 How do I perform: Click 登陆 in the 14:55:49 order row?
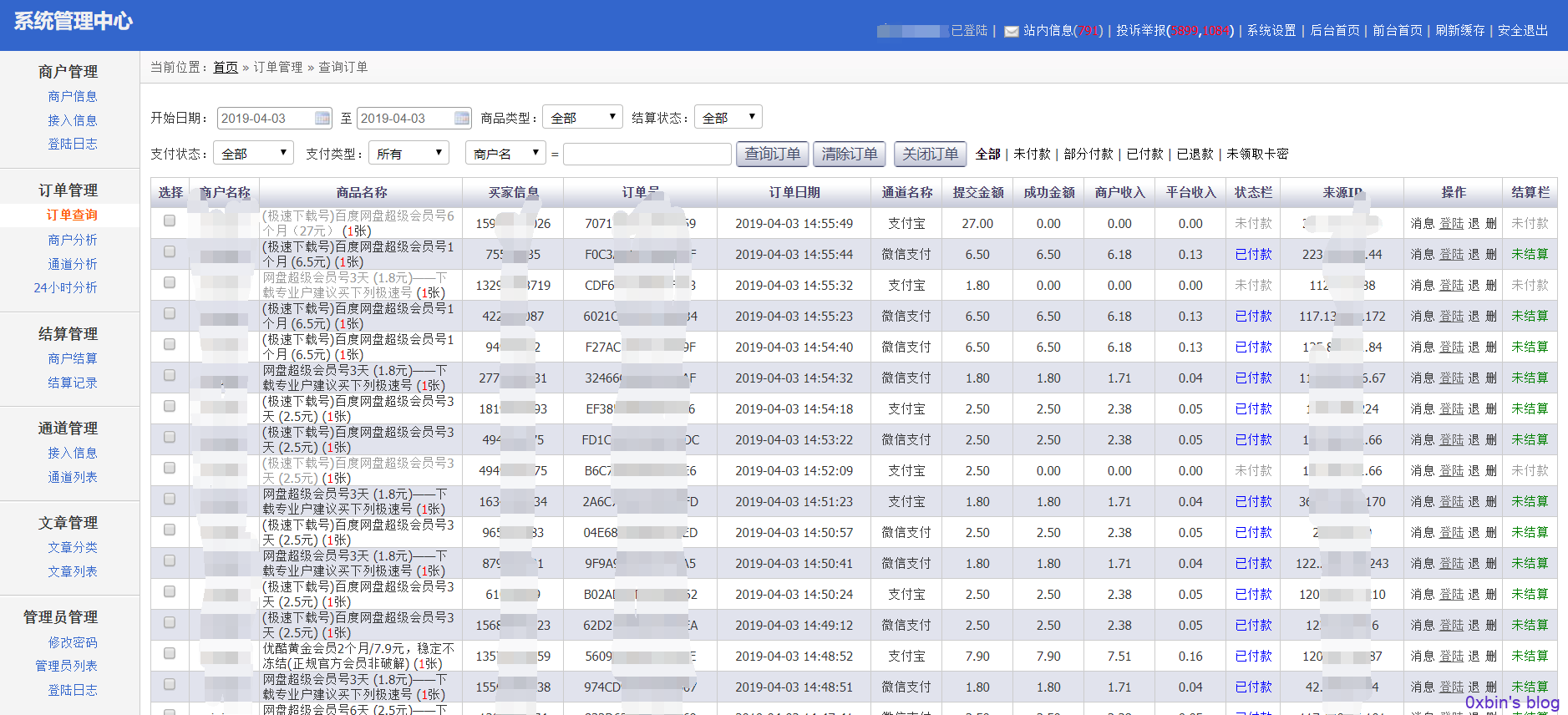click(x=1452, y=223)
